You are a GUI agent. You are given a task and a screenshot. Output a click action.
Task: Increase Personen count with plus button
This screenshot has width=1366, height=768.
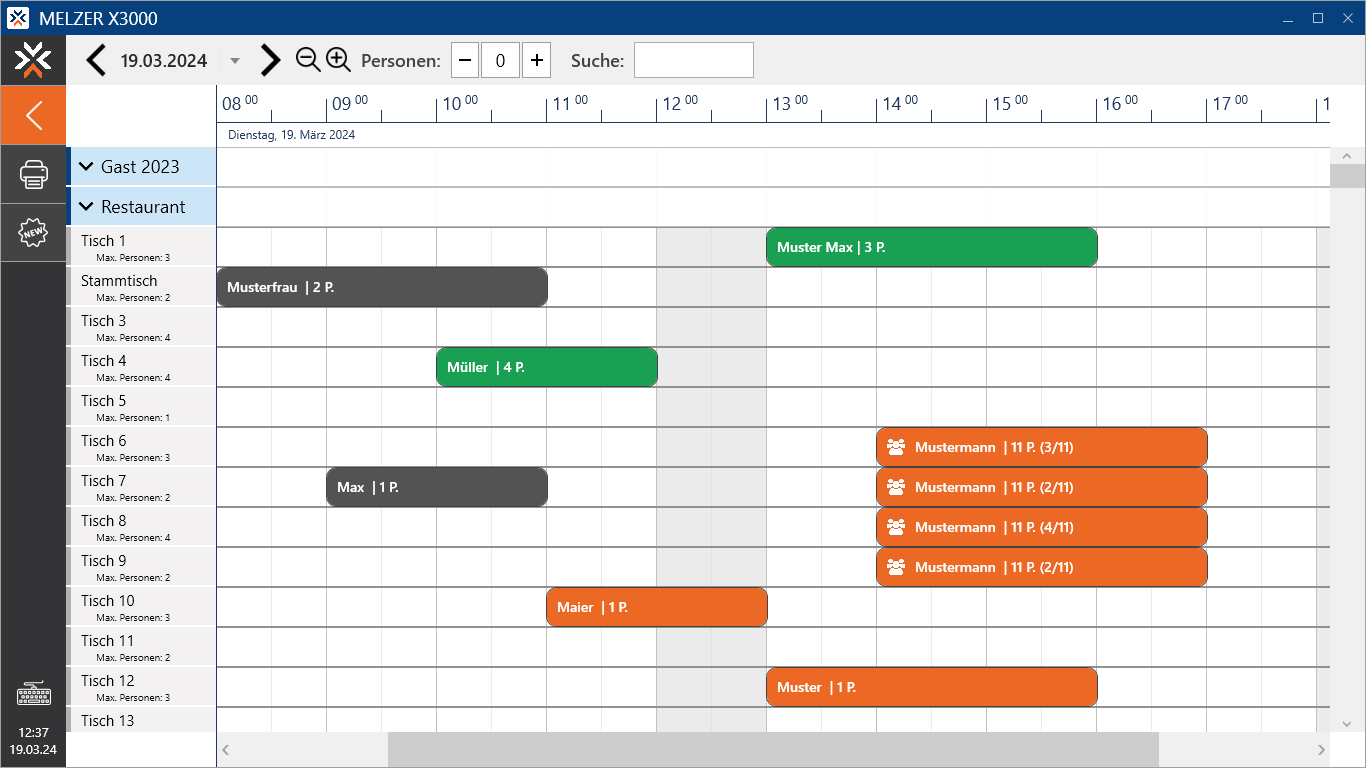coord(537,61)
